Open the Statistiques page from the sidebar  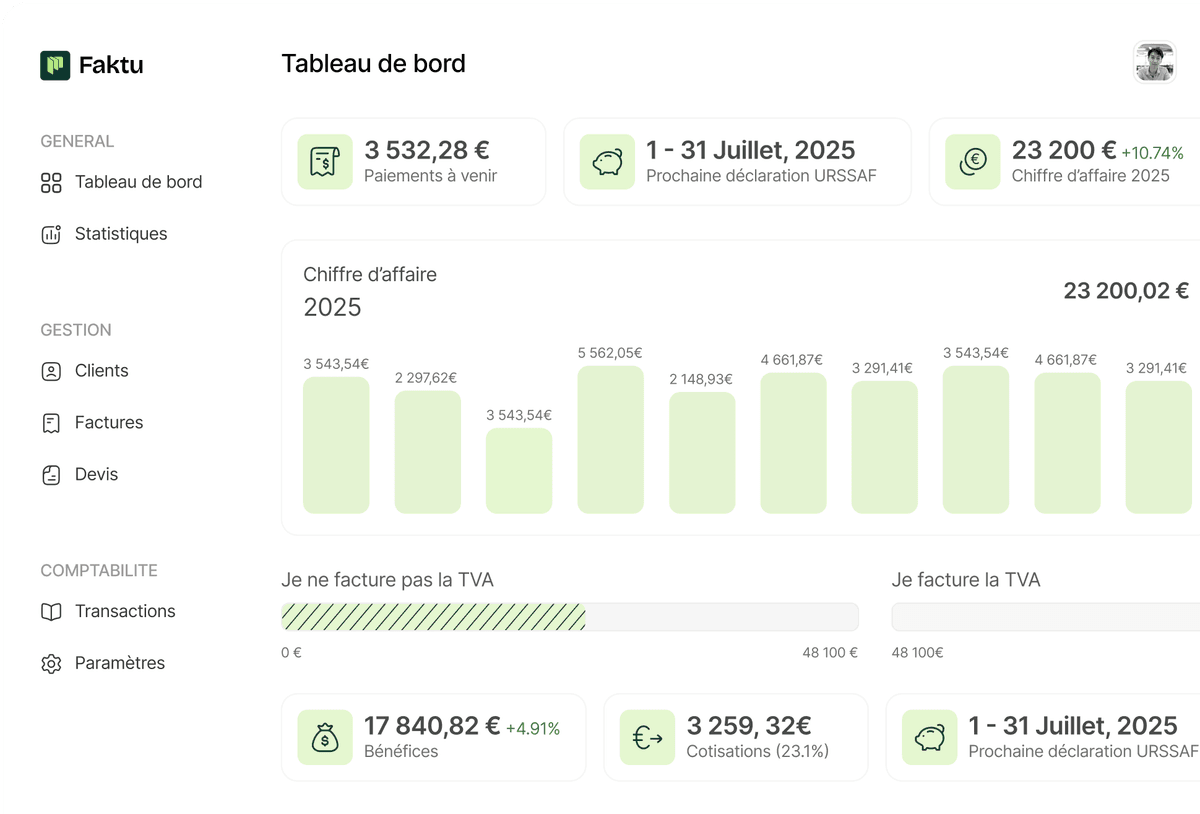click(x=121, y=233)
